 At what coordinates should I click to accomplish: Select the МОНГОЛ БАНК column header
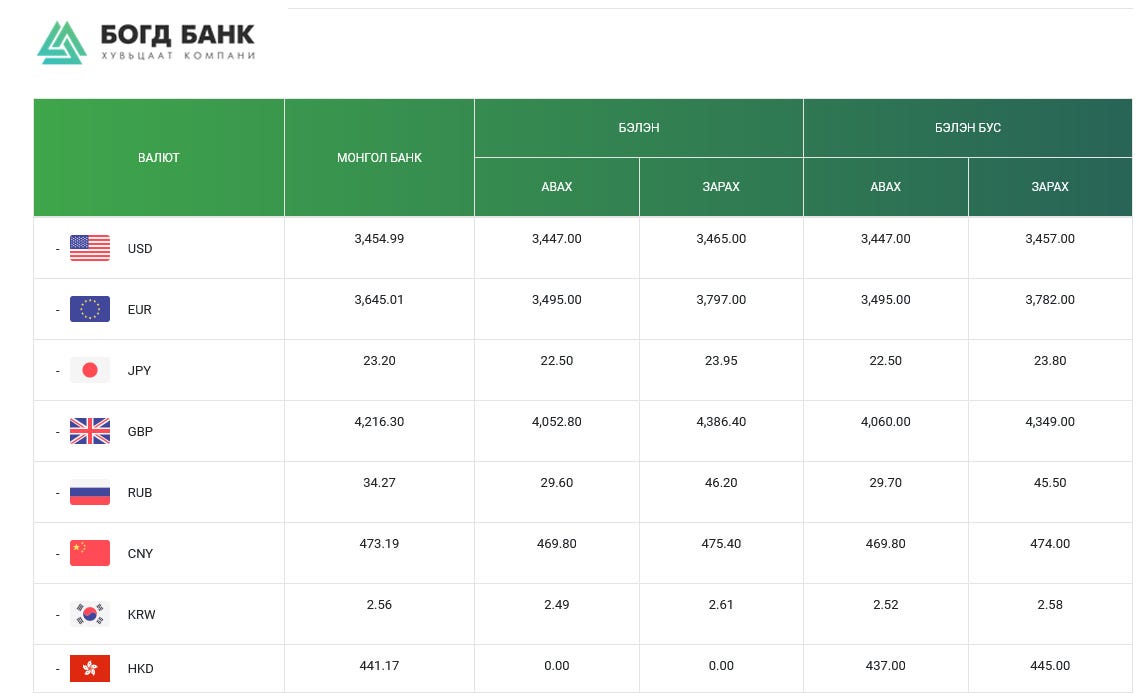[379, 158]
